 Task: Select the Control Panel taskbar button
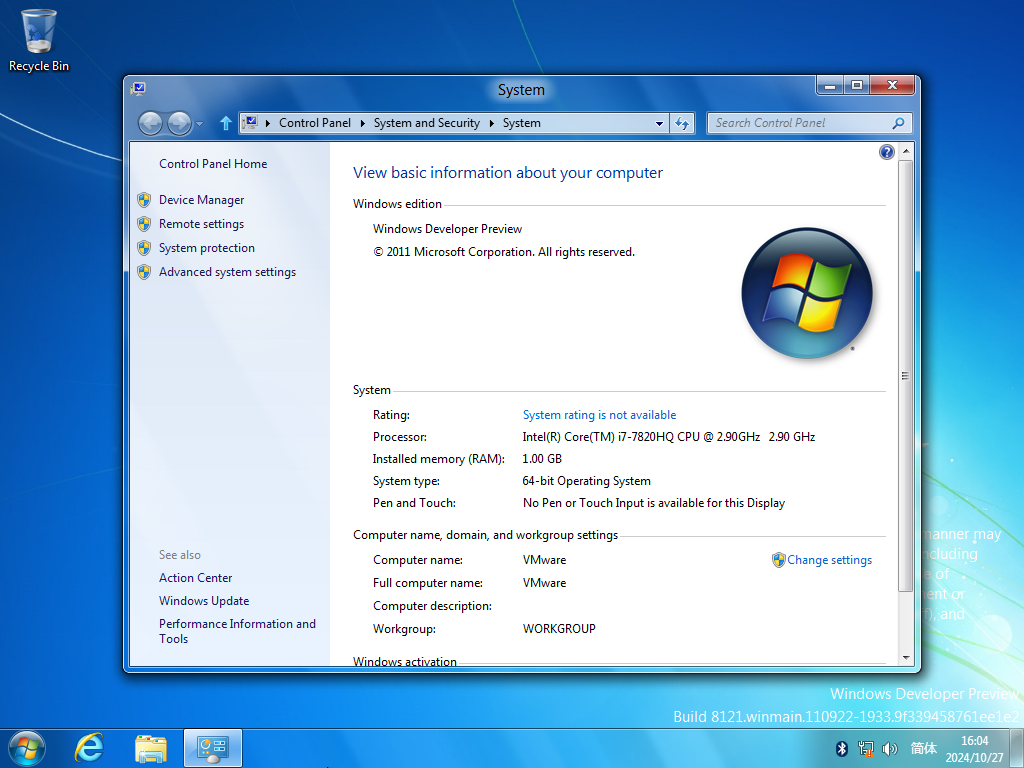click(x=213, y=748)
